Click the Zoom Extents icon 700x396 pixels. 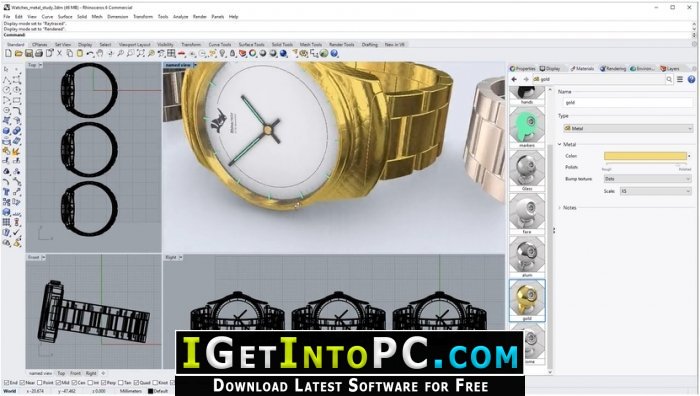[x=141, y=54]
